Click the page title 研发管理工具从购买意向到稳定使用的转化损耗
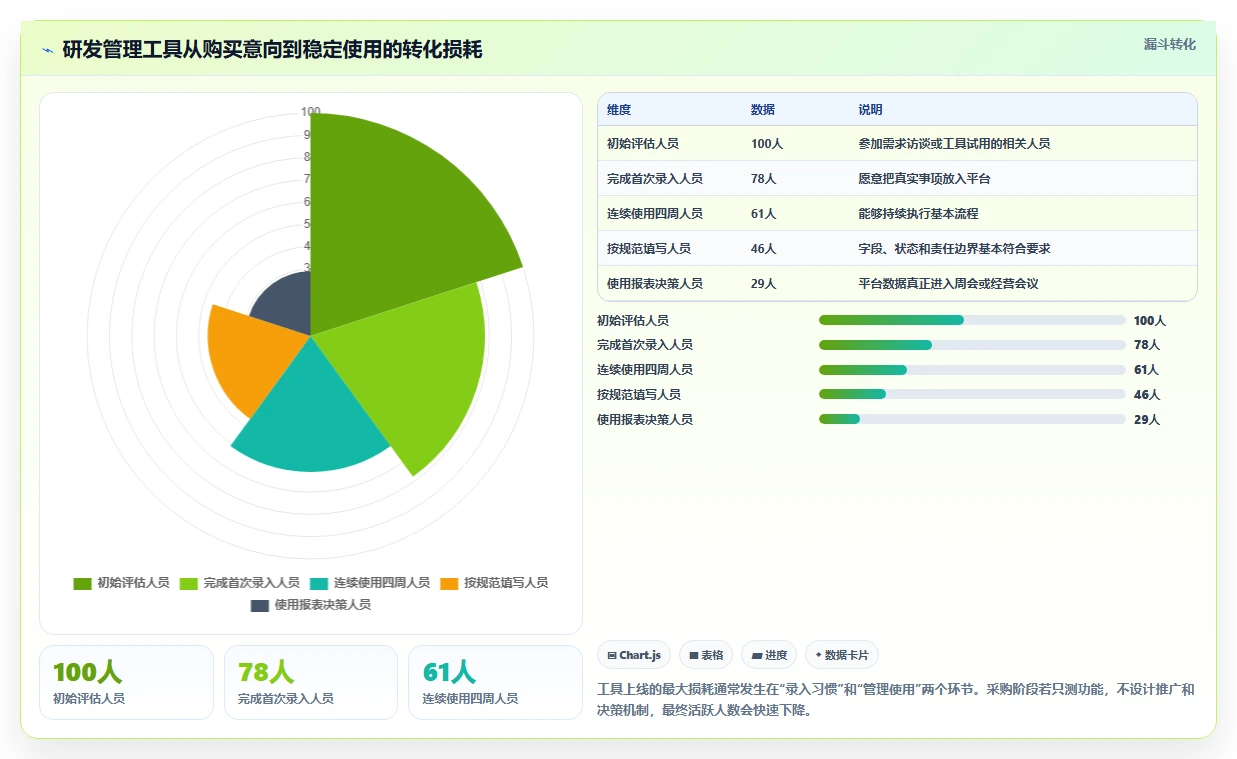This screenshot has height=759, width=1237. pyautogui.click(x=272, y=50)
